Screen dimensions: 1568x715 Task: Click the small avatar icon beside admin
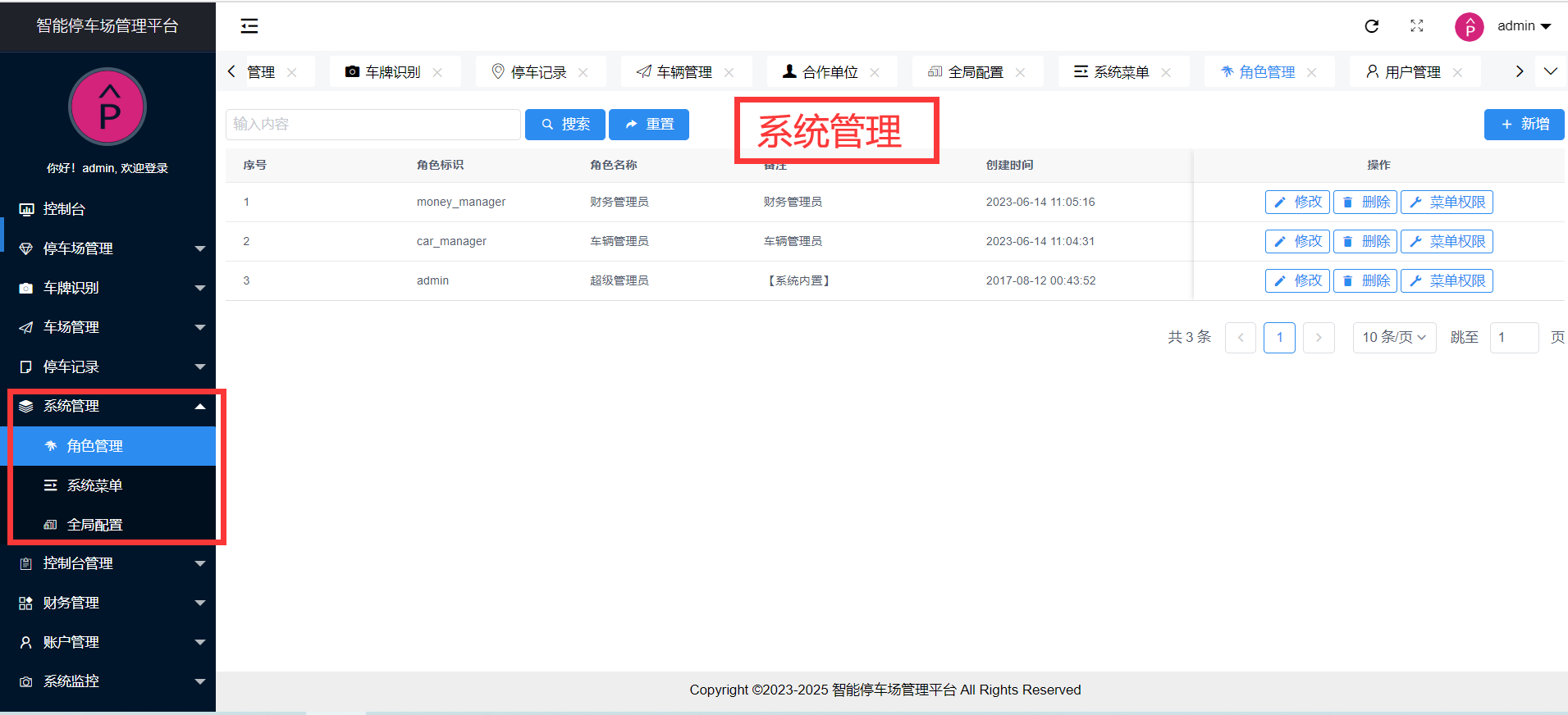(1470, 26)
